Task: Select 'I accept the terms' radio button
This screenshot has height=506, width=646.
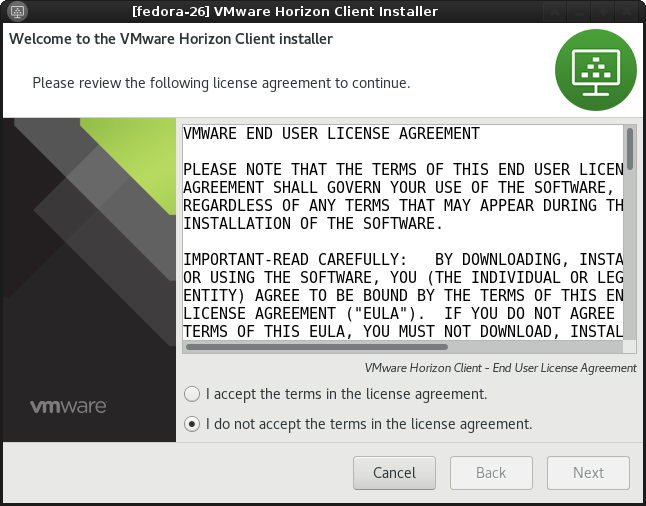Action: (x=192, y=394)
